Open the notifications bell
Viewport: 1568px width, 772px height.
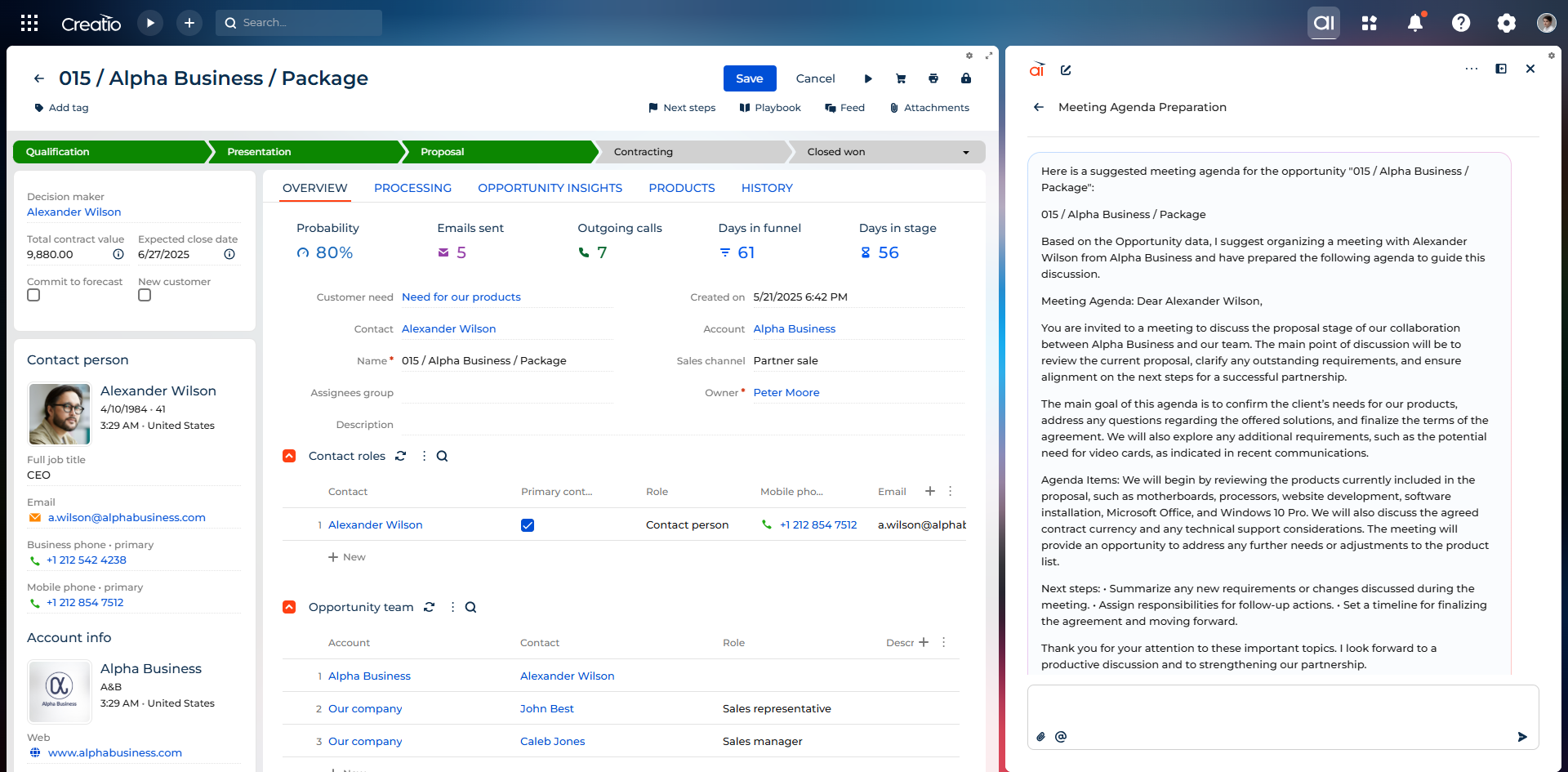(x=1415, y=23)
